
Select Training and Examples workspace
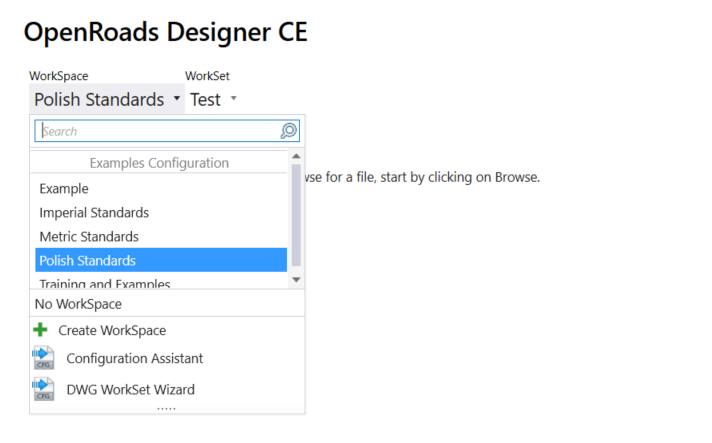pos(161,282)
